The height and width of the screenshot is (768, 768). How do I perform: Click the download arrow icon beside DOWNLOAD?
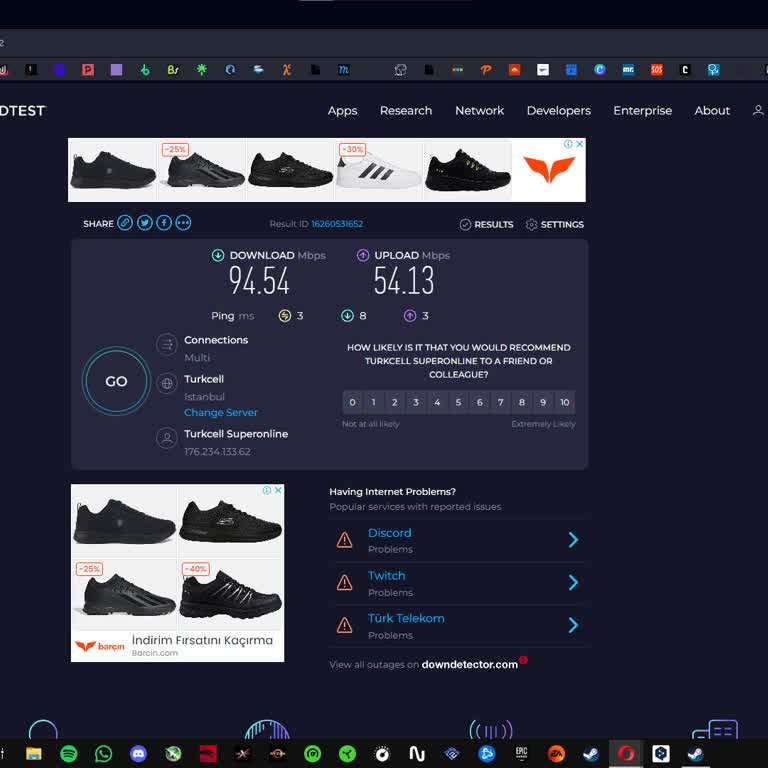[218, 255]
